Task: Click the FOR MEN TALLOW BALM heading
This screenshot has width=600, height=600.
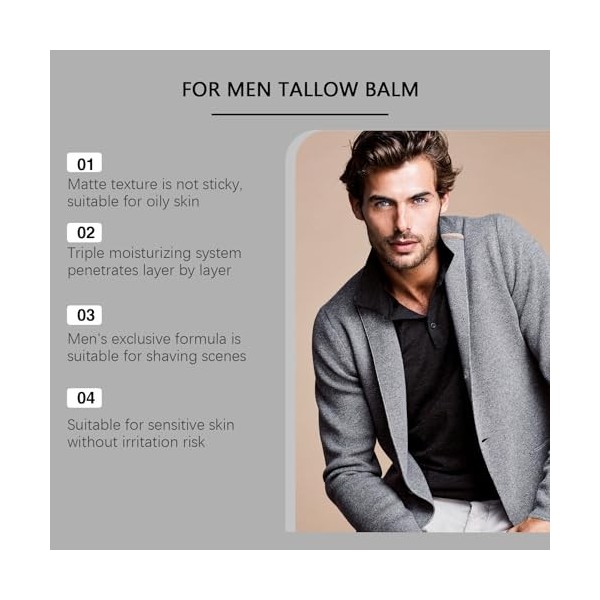Action: [300, 89]
